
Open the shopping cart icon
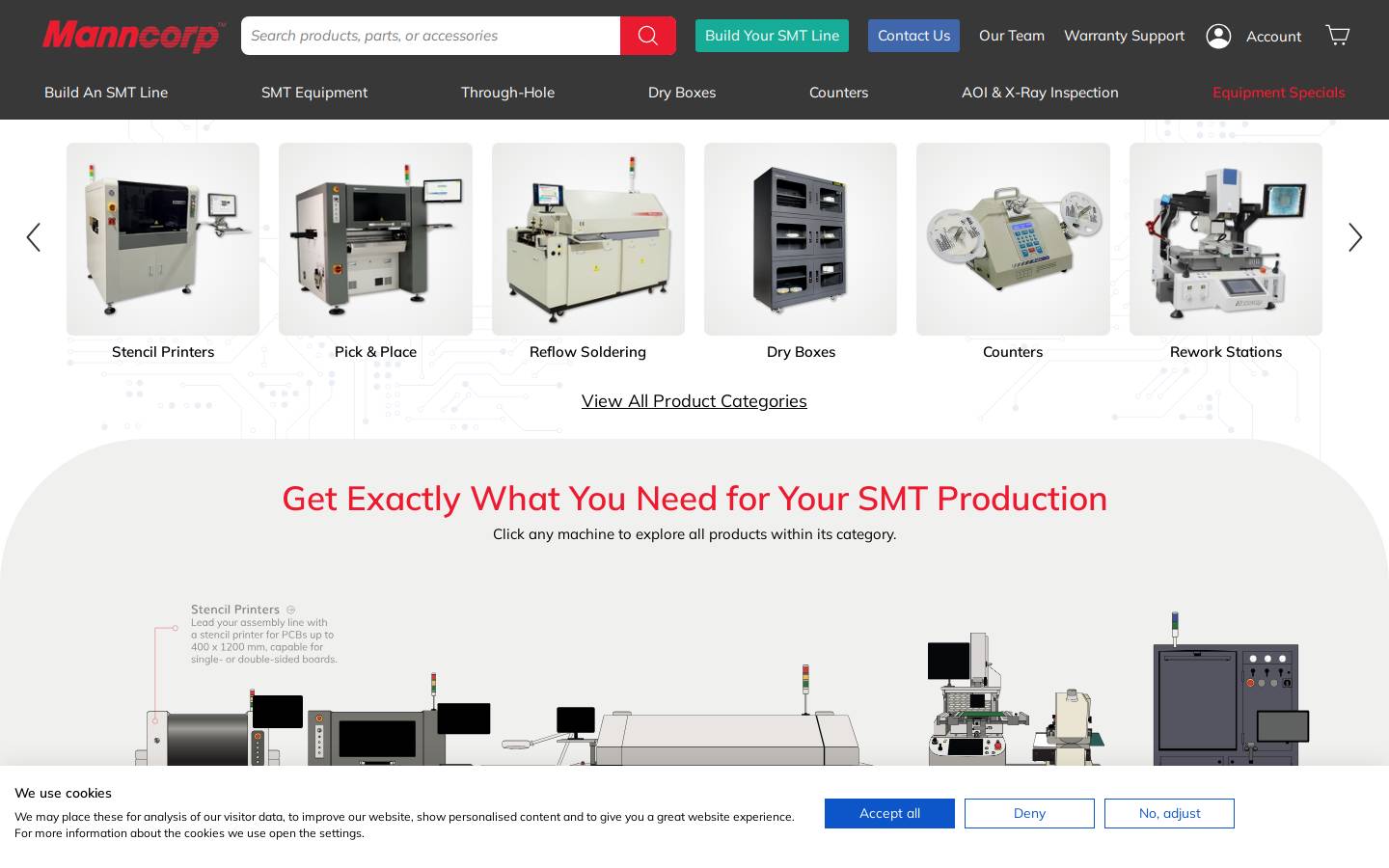pyautogui.click(x=1337, y=36)
